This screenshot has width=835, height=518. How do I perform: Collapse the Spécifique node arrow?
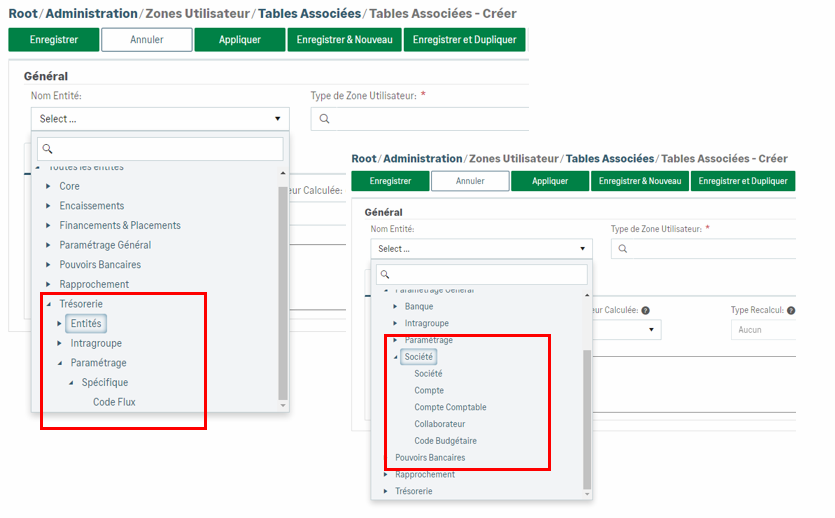pyautogui.click(x=70, y=382)
